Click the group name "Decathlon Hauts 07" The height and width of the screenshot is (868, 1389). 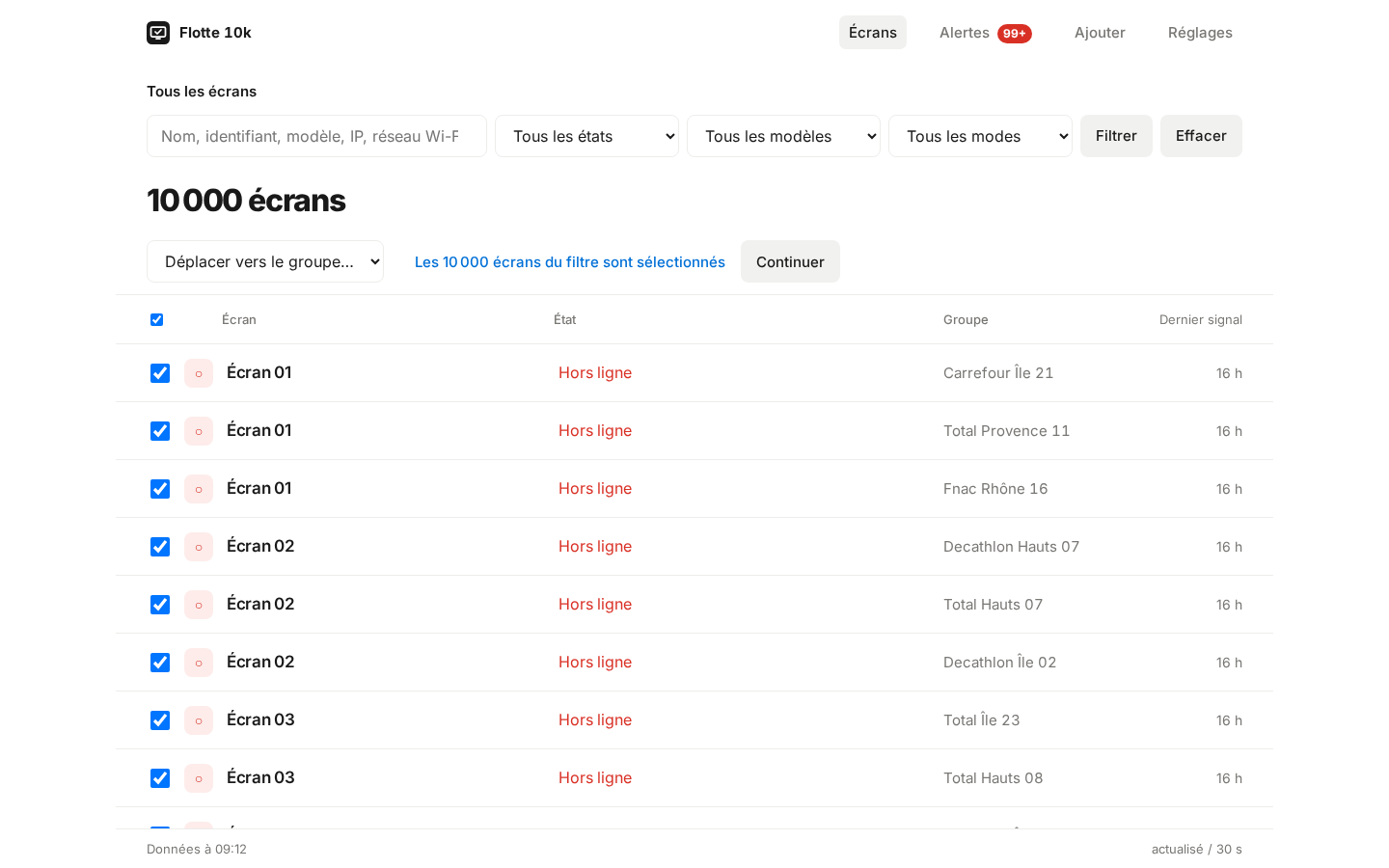tap(1011, 547)
